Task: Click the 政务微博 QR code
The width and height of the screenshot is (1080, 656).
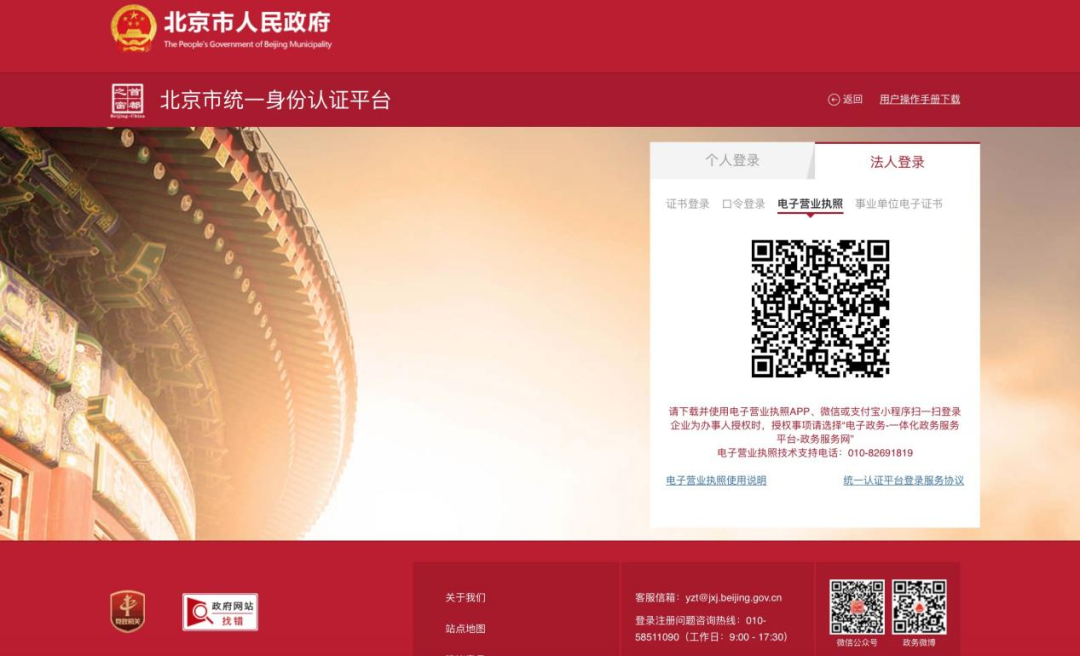Action: 919,607
